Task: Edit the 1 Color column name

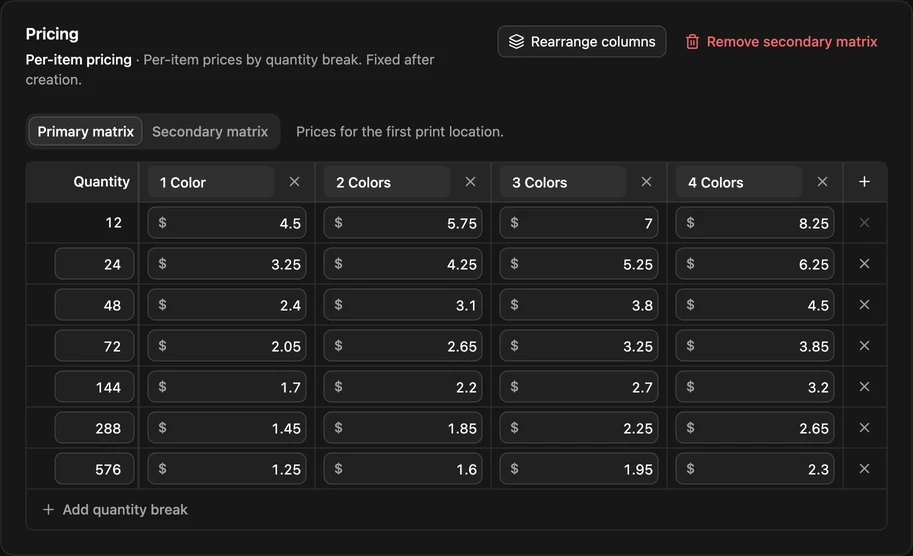Action: (x=211, y=182)
